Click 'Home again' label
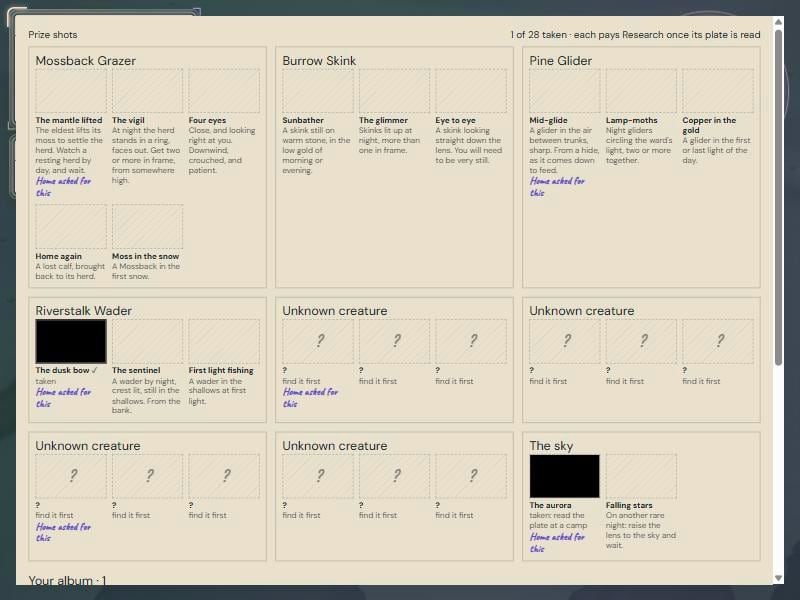The width and height of the screenshot is (800, 600). 58,256
